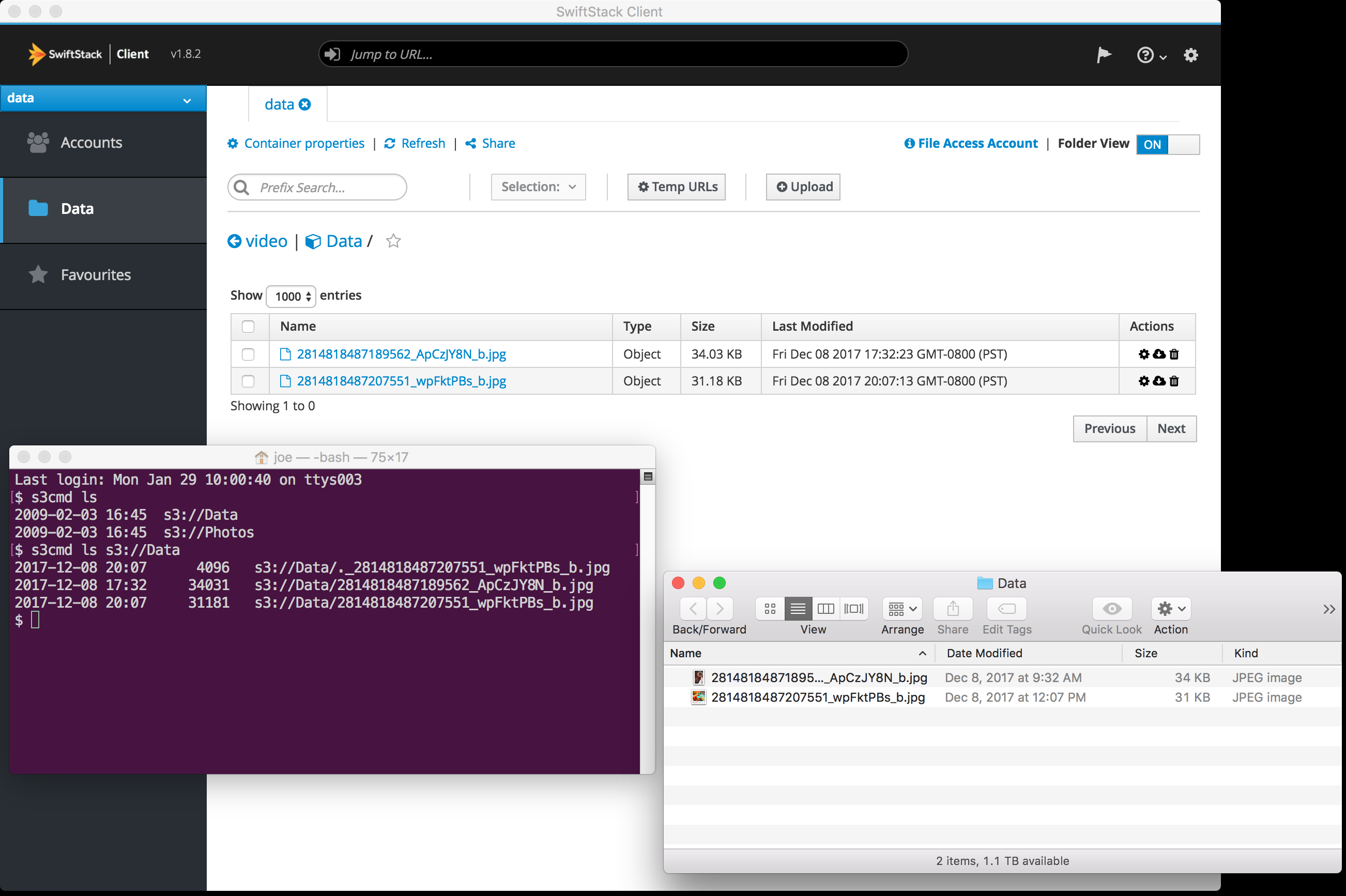
Task: Close the data tab
Action: tap(305, 104)
